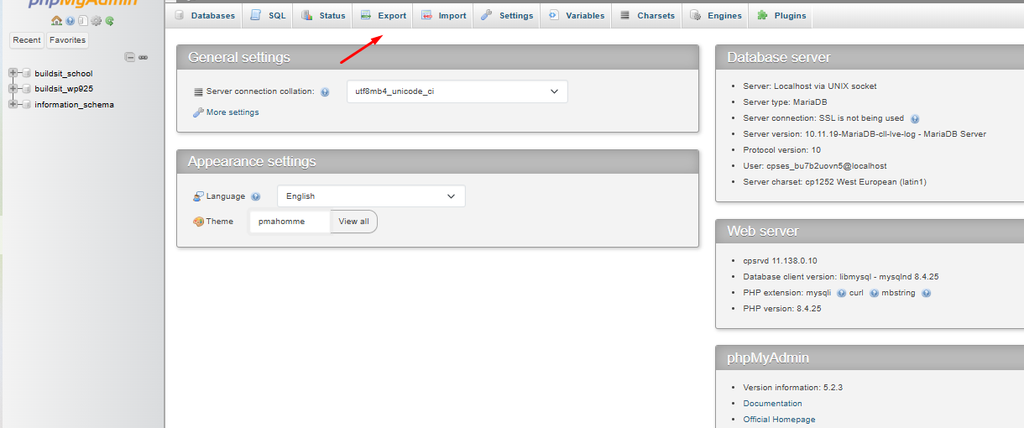Open the Import tab
Image resolution: width=1024 pixels, height=428 pixels.
(443, 16)
